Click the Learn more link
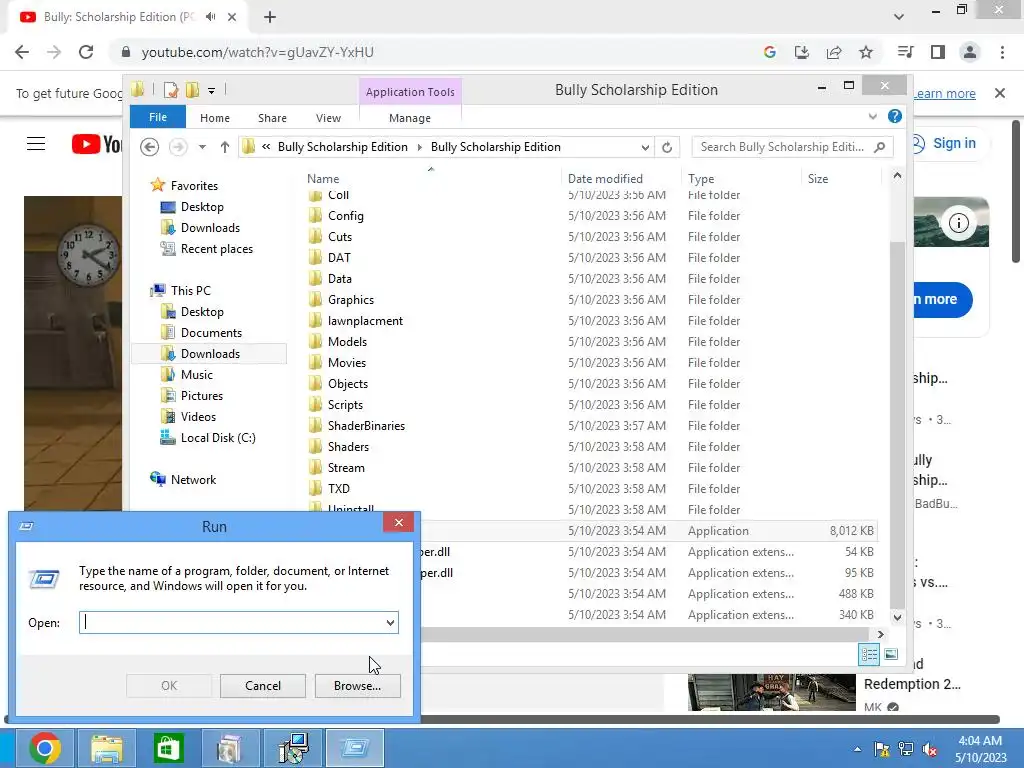 tap(944, 93)
